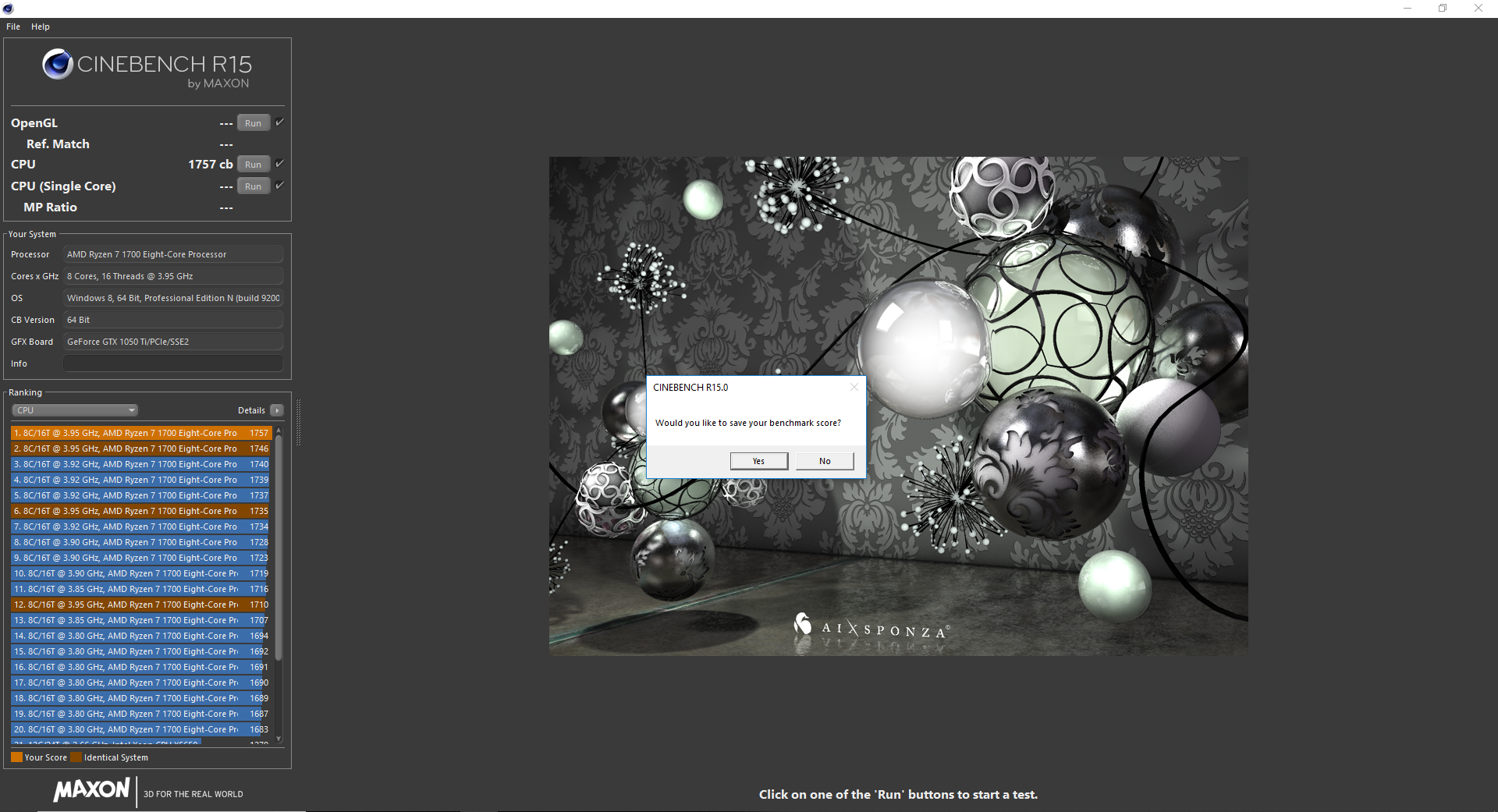Run the OpenGL benchmark
The height and width of the screenshot is (812, 1498).
pyautogui.click(x=254, y=123)
